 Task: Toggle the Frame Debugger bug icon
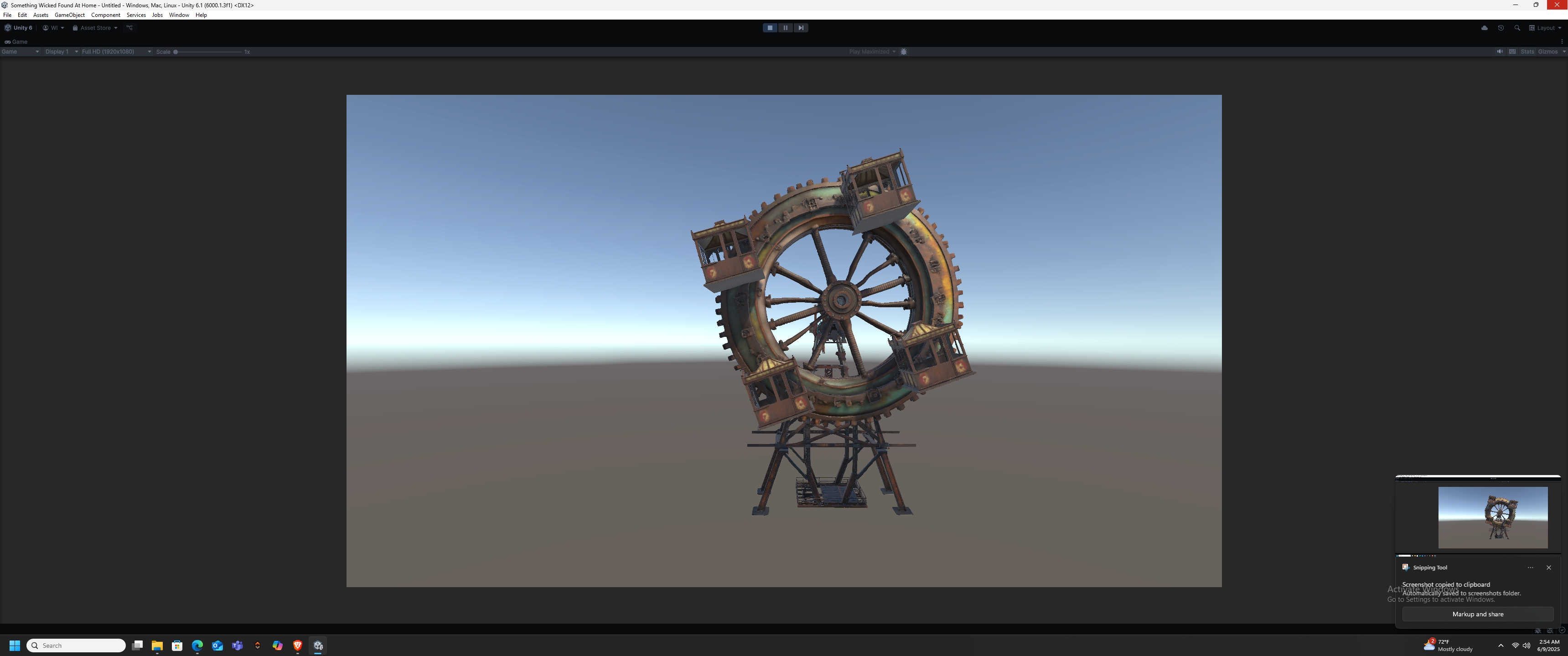[903, 52]
